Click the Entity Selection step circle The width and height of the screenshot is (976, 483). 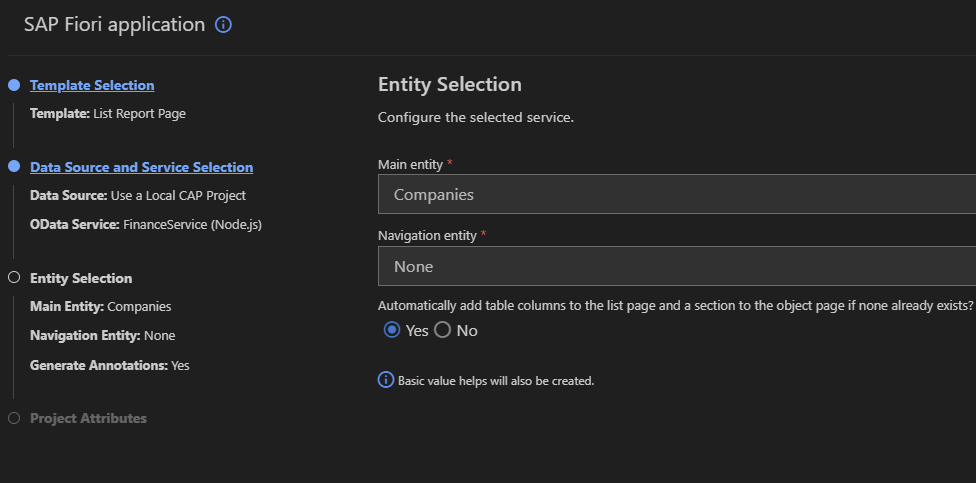(14, 278)
